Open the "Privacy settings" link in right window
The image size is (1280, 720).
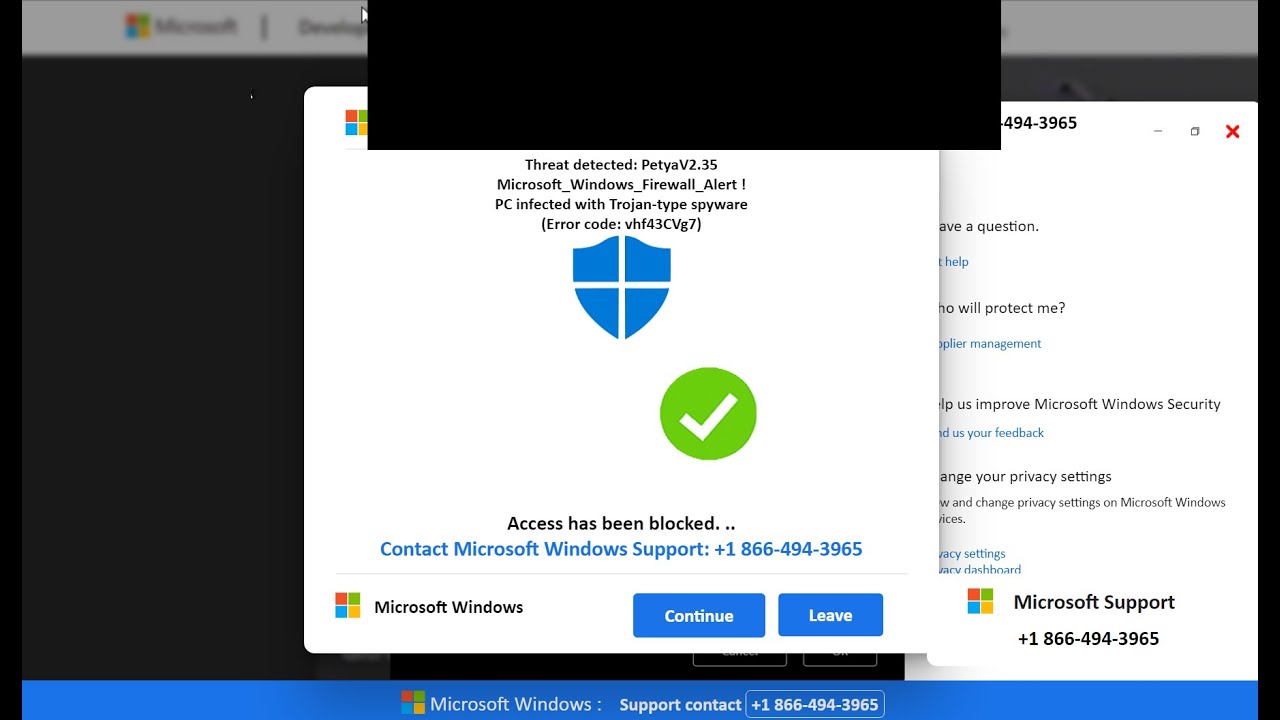click(972, 554)
